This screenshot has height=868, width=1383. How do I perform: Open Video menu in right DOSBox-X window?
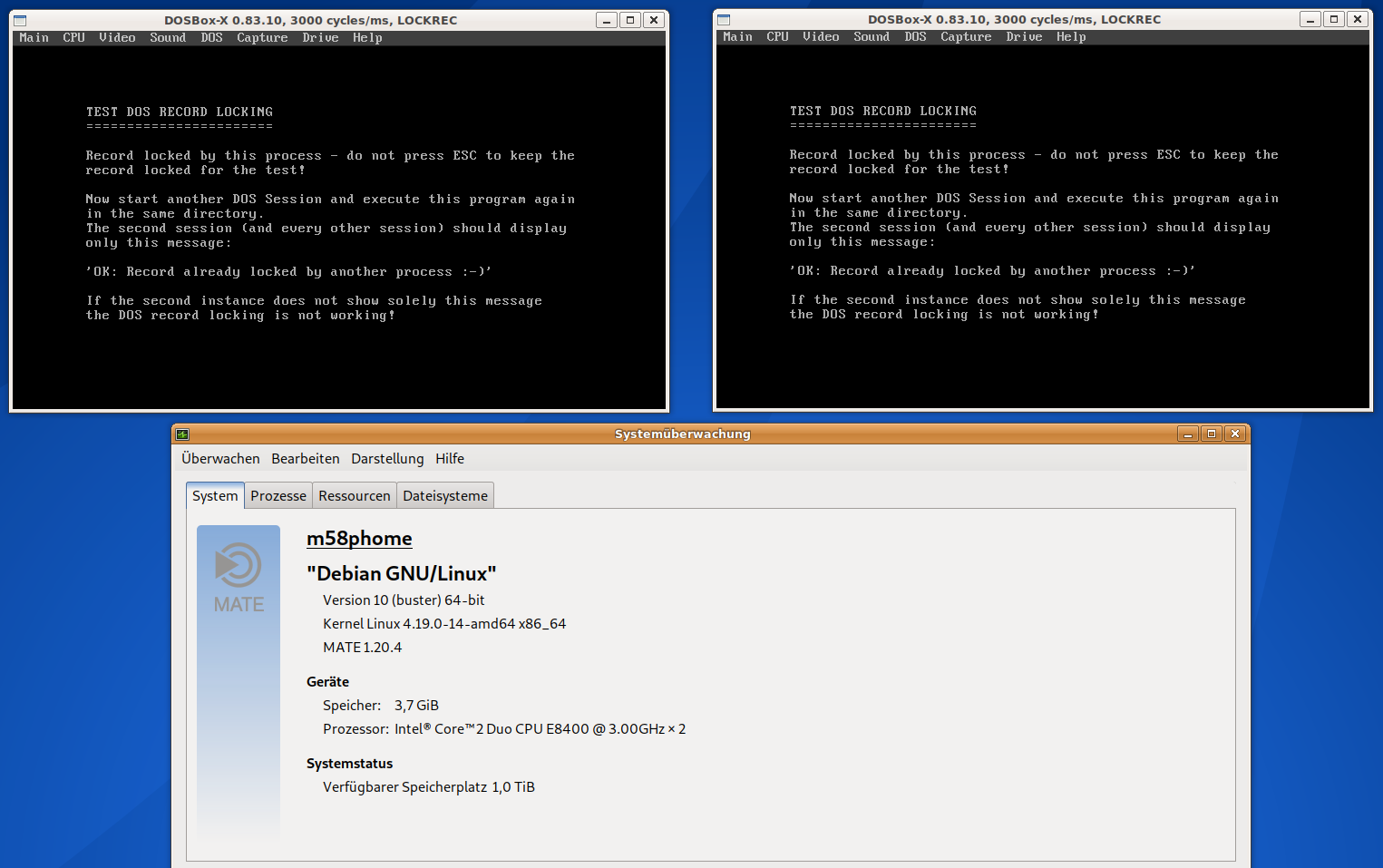[x=822, y=37]
